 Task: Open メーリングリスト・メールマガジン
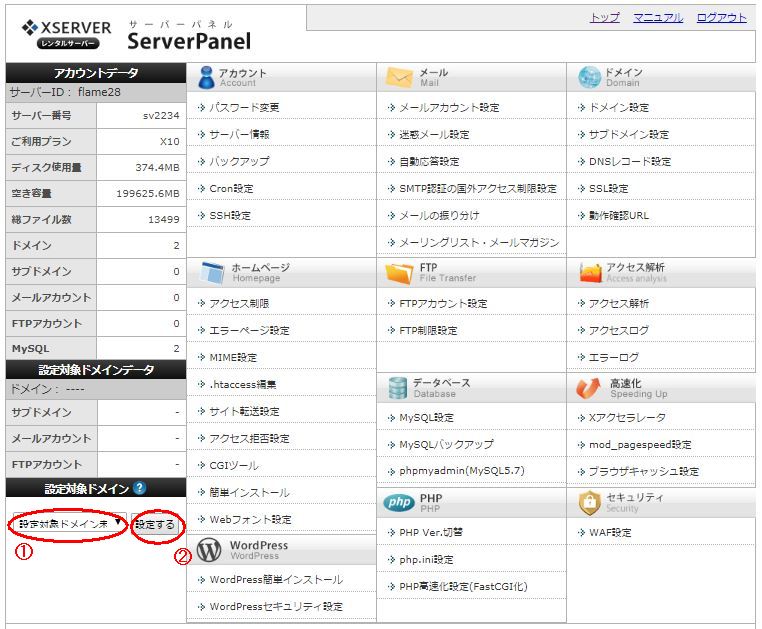479,242
